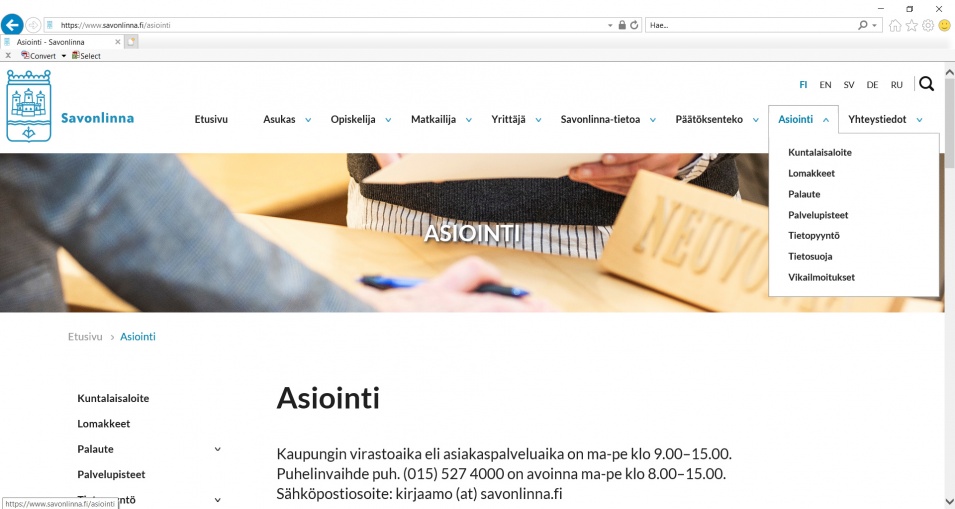Go to Etusivu breadcrumb link
The height and width of the screenshot is (509, 955).
[85, 337]
